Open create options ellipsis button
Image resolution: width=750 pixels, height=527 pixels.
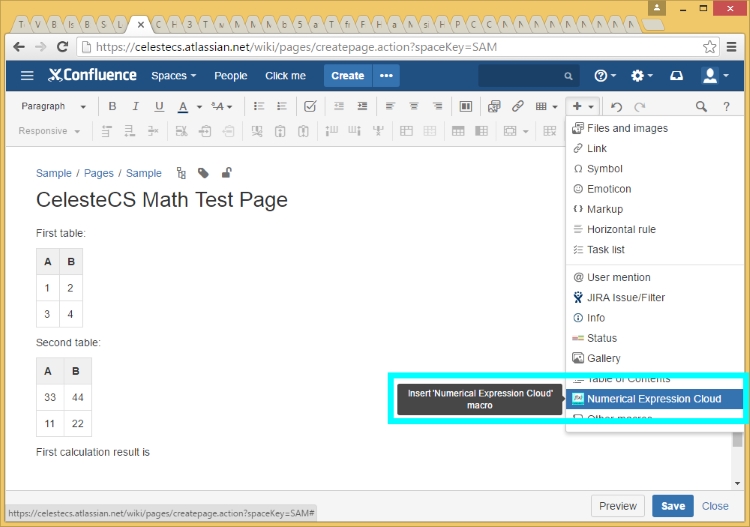[x=386, y=76]
